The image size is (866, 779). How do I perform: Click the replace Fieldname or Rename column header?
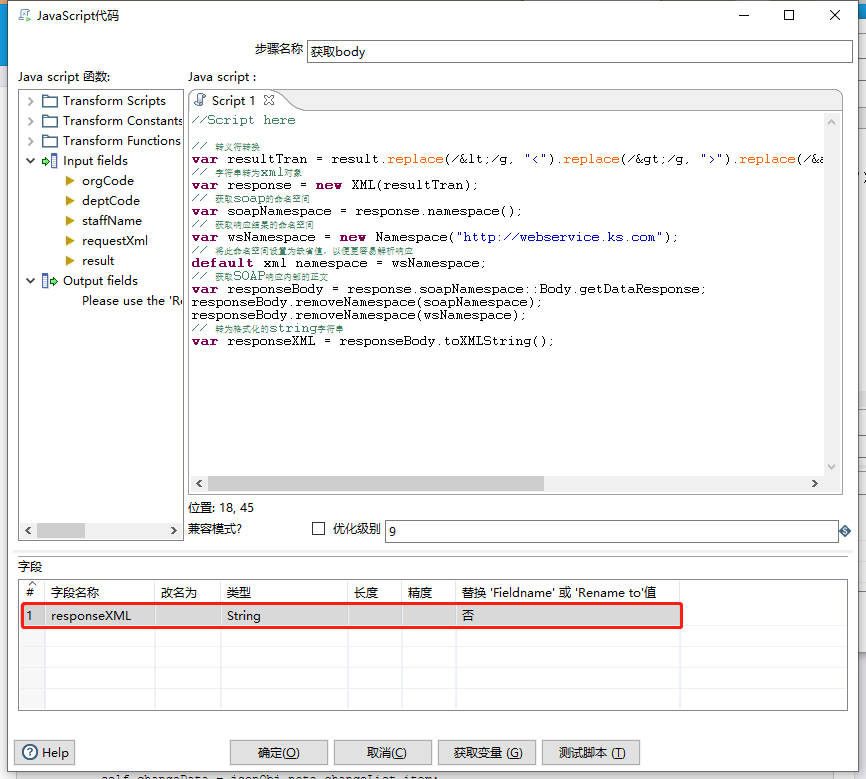568,592
